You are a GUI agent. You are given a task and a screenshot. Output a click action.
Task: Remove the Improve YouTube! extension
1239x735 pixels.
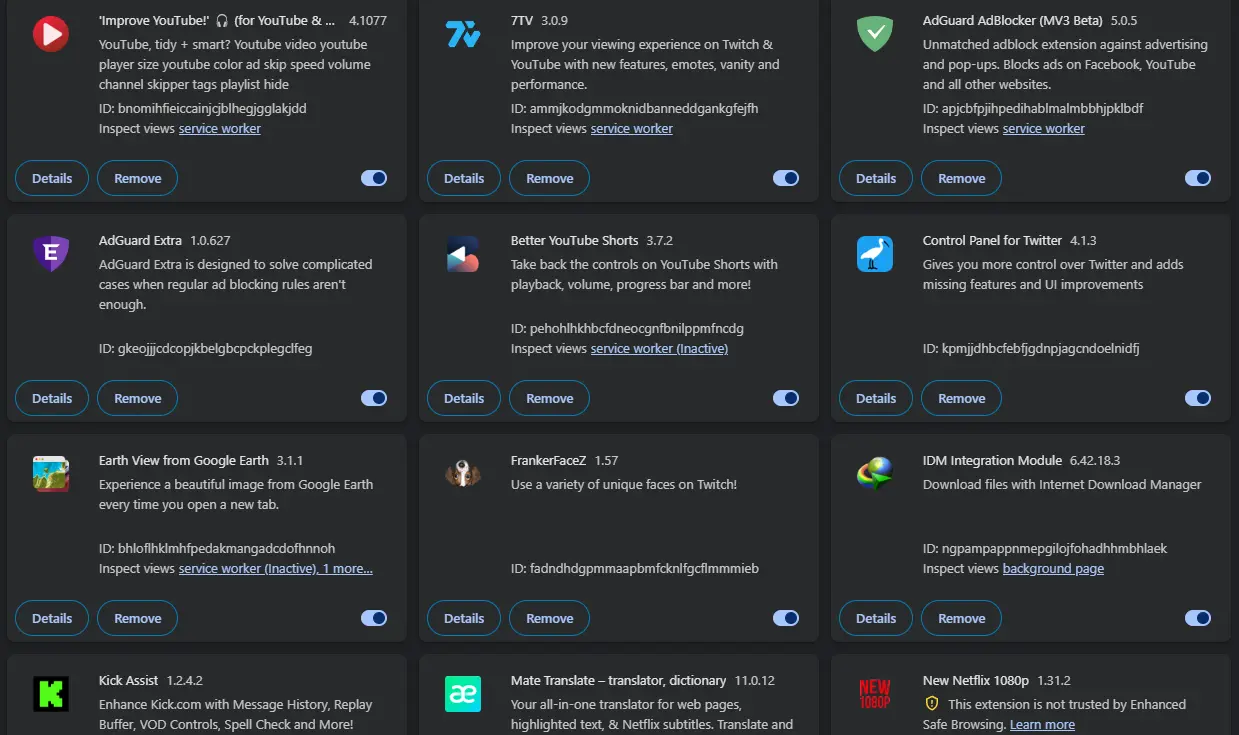coord(137,178)
